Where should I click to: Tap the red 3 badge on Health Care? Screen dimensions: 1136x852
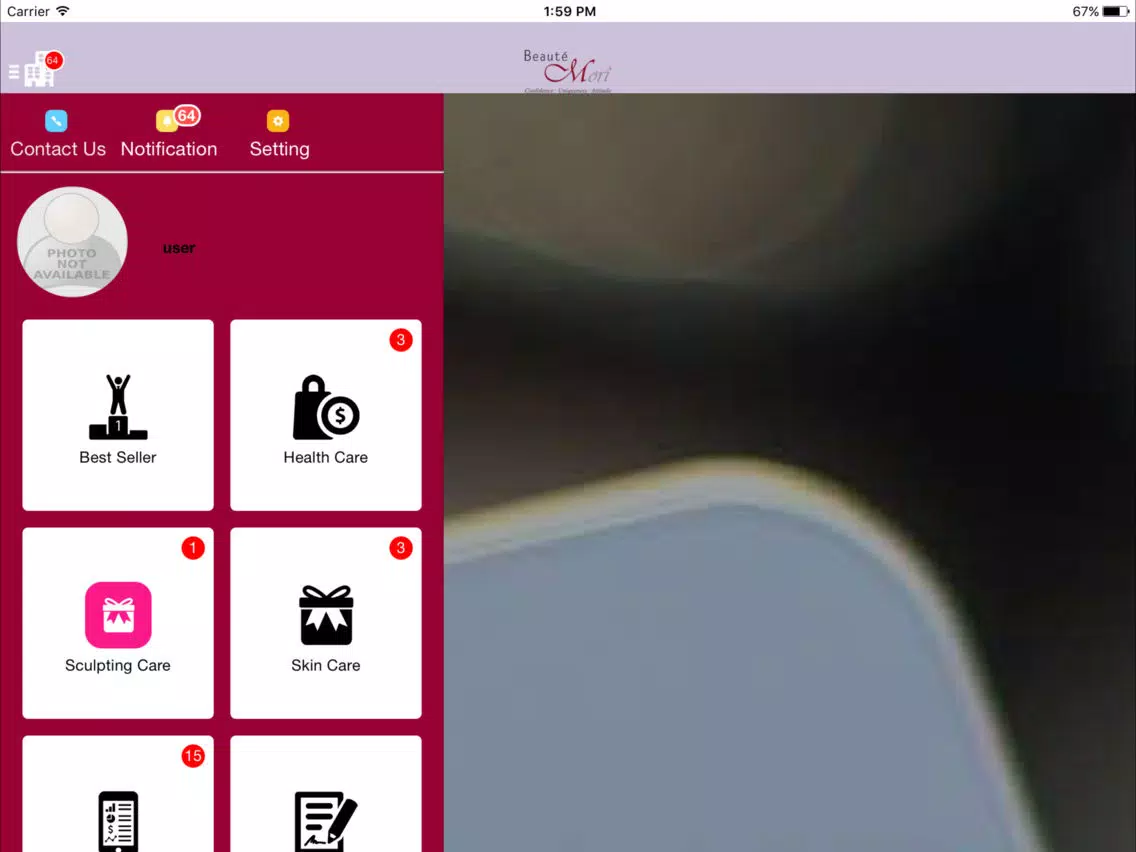[401, 340]
